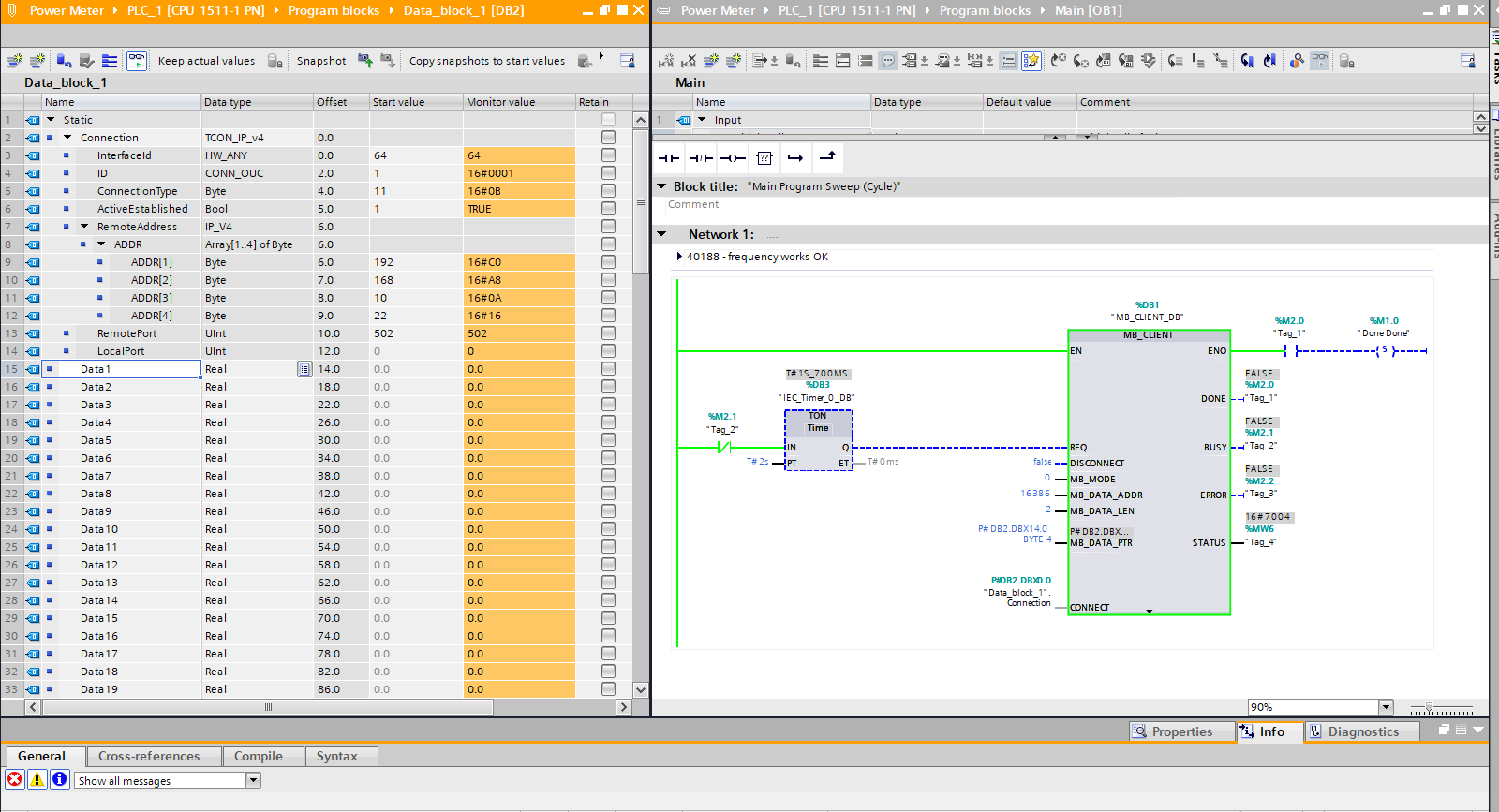Viewport: 1499px width, 812px height.
Task: Check Retain checkbox for InterfaceId row
Action: tap(608, 155)
